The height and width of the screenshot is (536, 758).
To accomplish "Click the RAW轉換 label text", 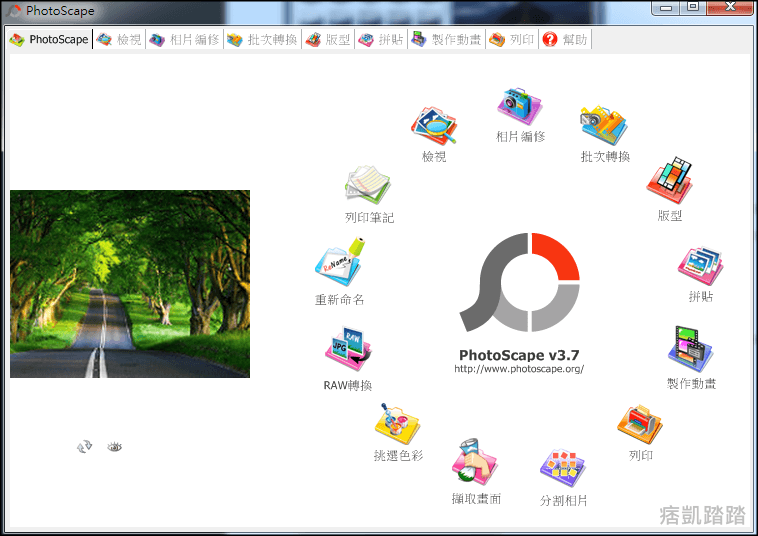I will [348, 385].
